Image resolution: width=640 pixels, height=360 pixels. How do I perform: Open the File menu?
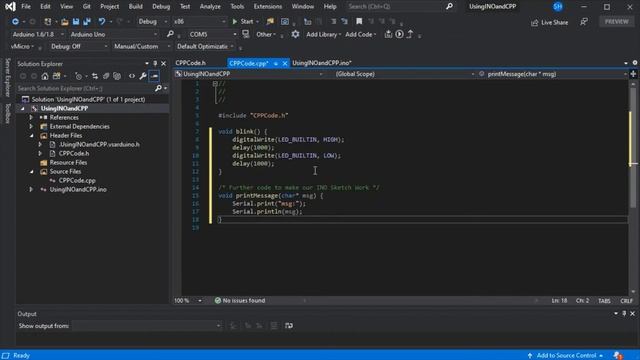click(x=26, y=7)
